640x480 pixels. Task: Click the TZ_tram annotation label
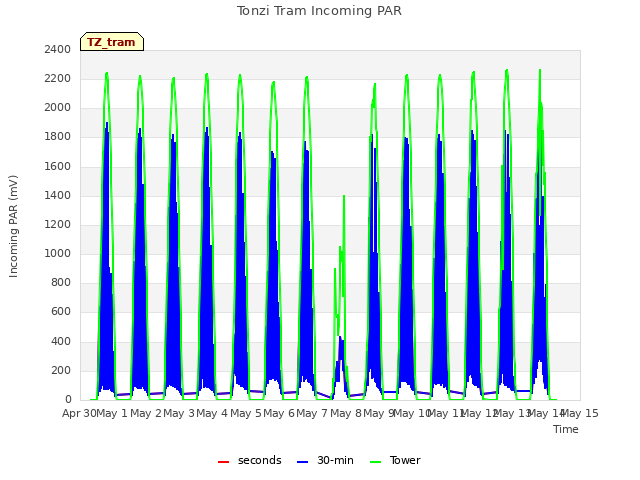(112, 42)
